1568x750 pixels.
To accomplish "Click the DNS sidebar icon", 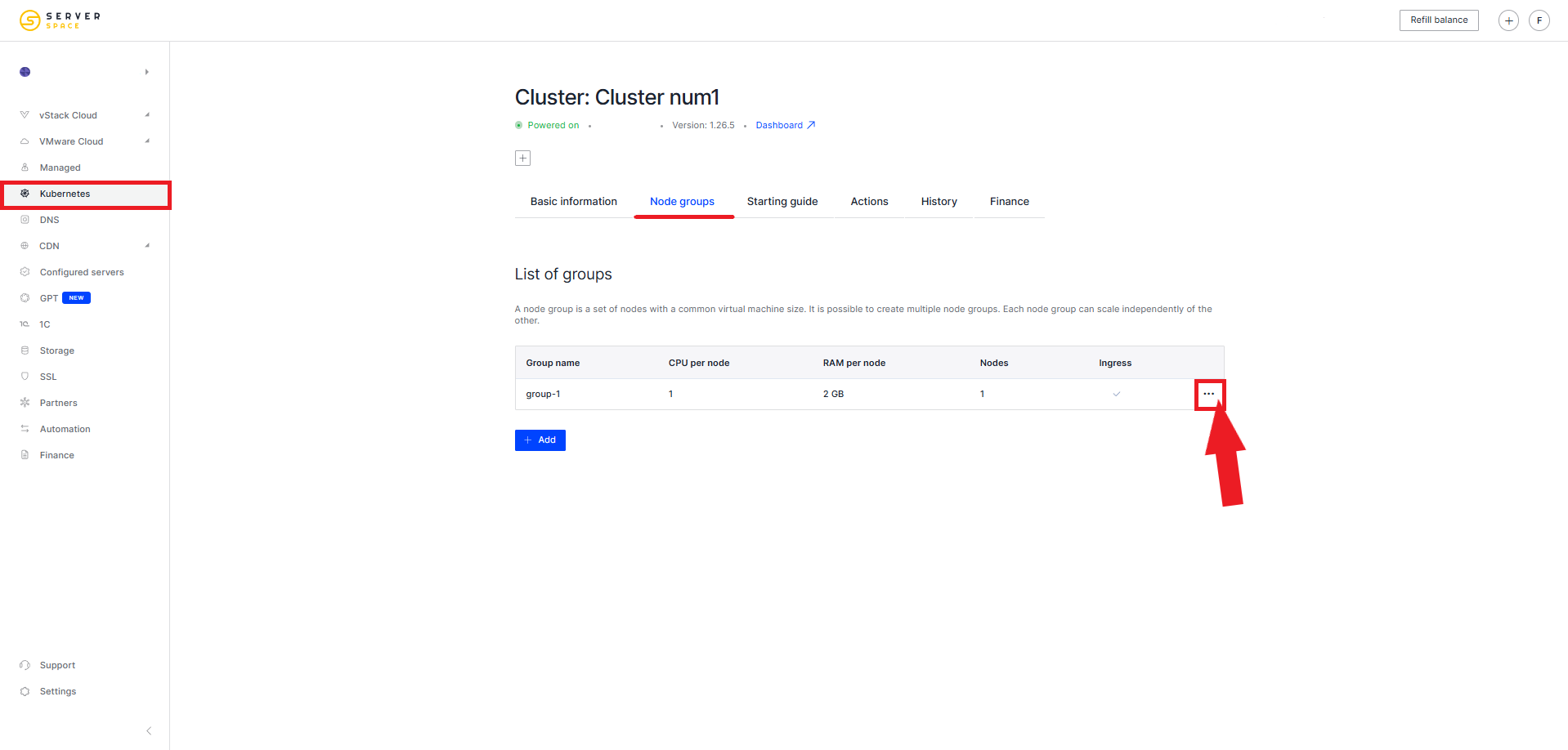I will [25, 220].
